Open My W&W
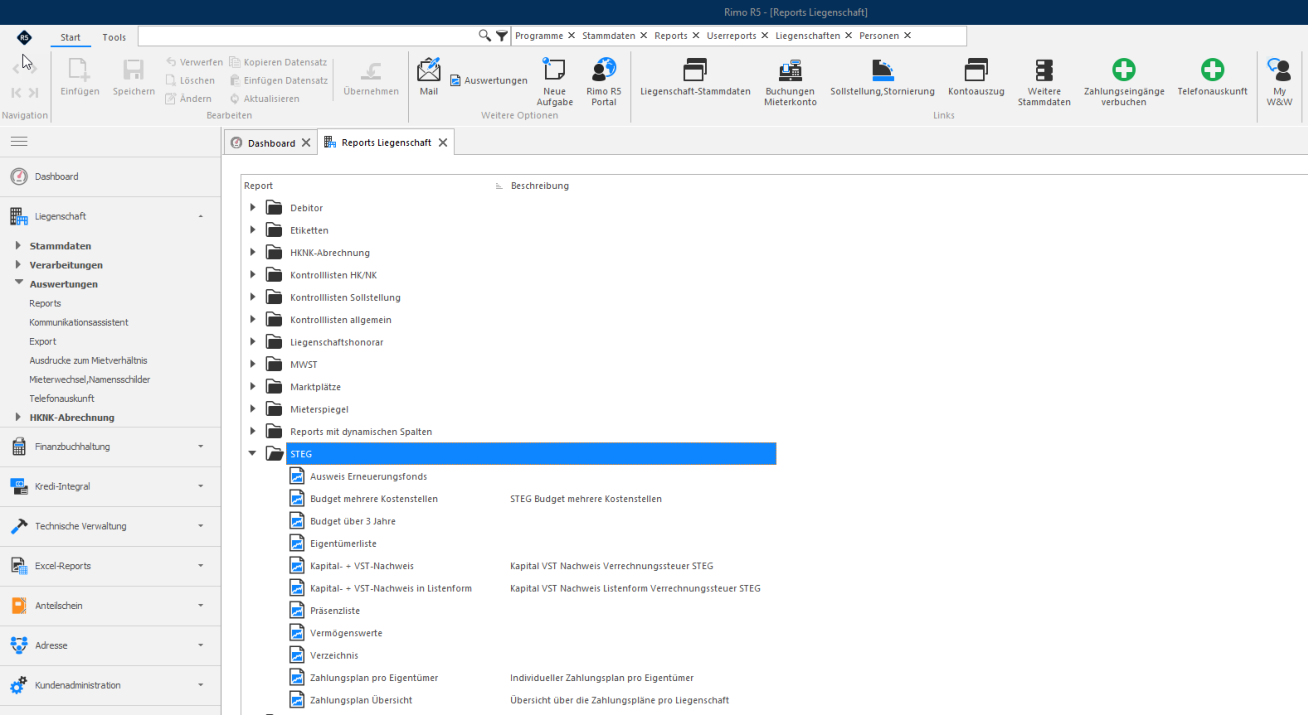1309x715 pixels. [x=1279, y=81]
